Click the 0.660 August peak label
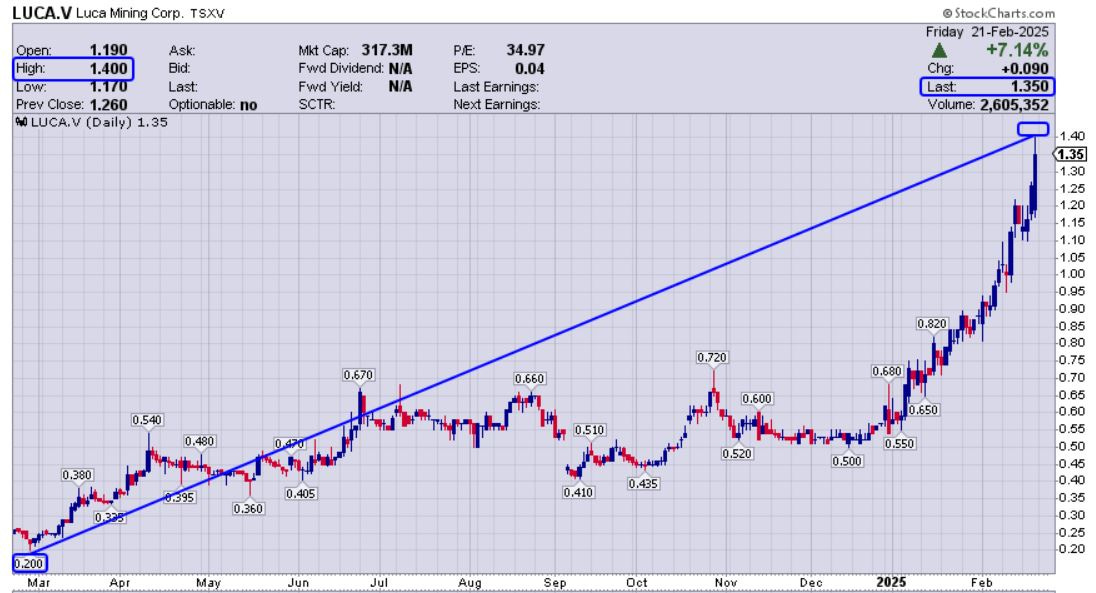This screenshot has width=1096, height=593. click(529, 379)
